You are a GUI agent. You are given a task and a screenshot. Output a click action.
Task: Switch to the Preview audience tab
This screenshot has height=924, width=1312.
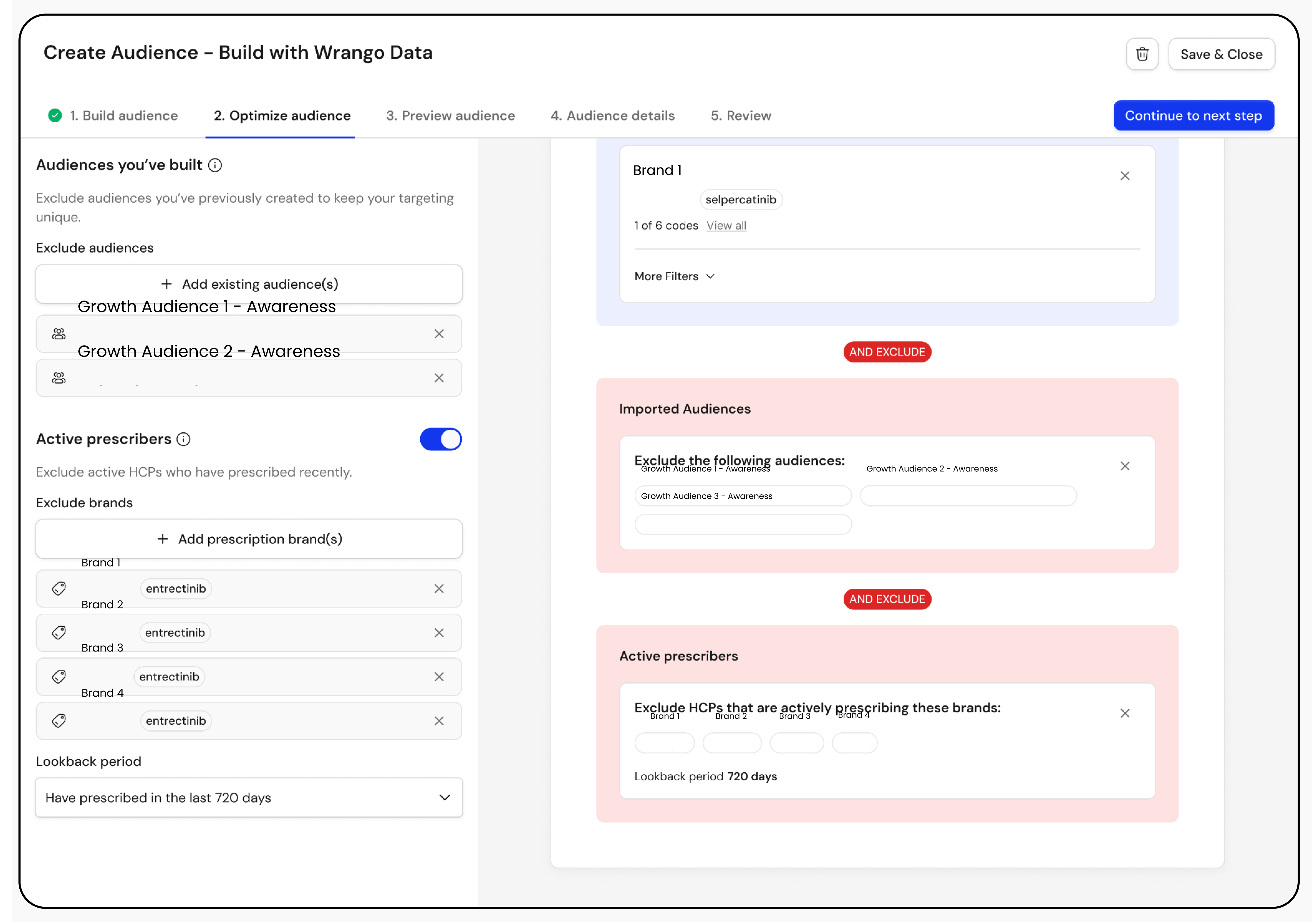coord(450,116)
